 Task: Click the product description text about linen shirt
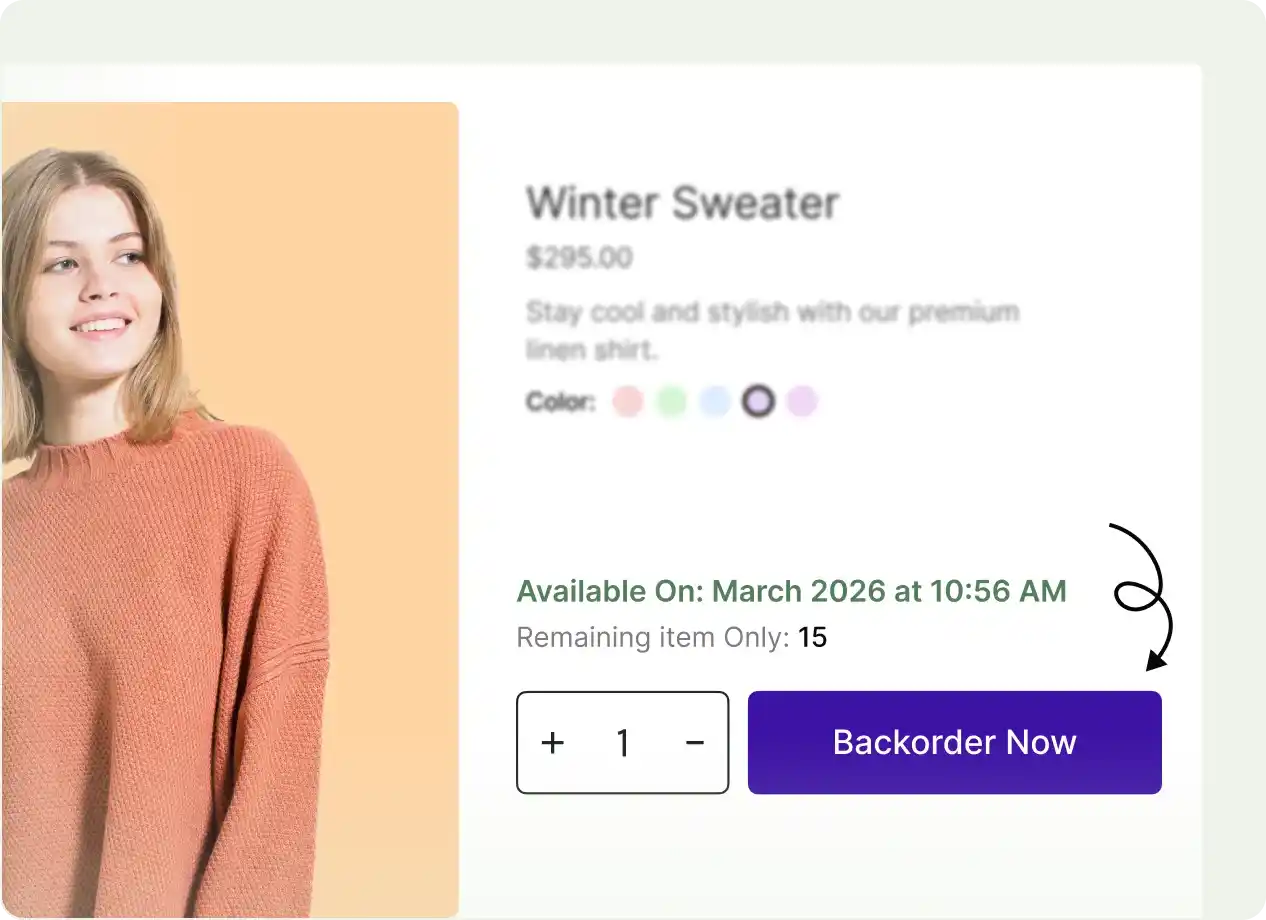[772, 330]
